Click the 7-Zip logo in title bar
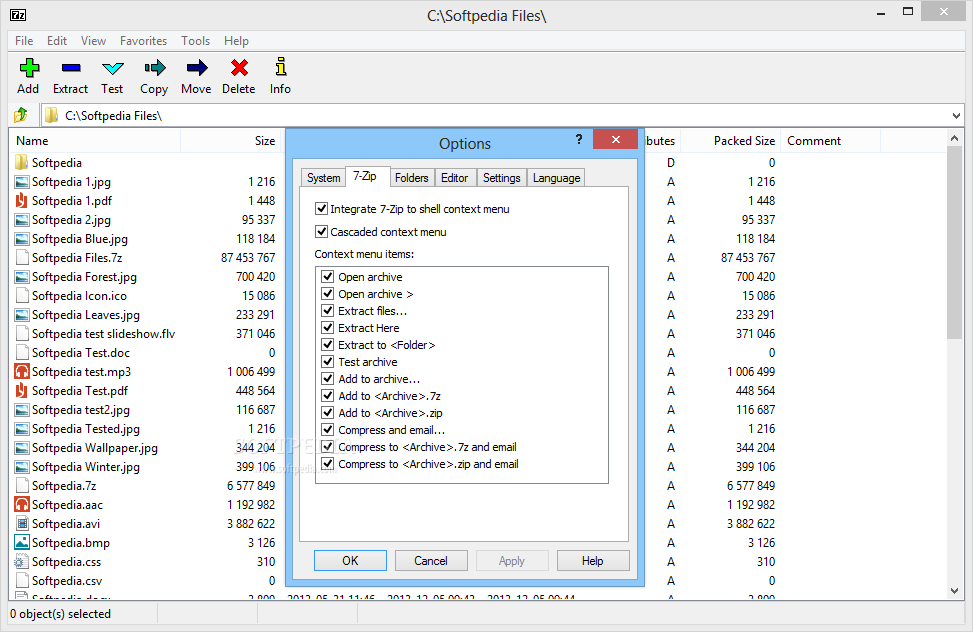Viewport: 973px width, 632px height. [18, 15]
